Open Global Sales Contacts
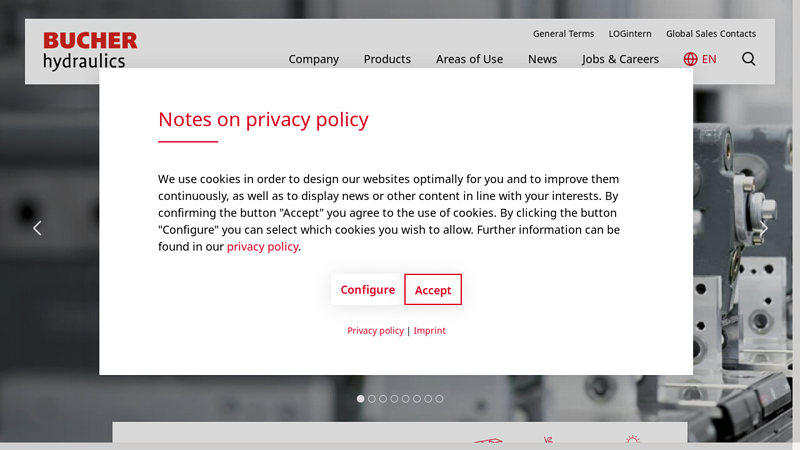 coord(711,34)
